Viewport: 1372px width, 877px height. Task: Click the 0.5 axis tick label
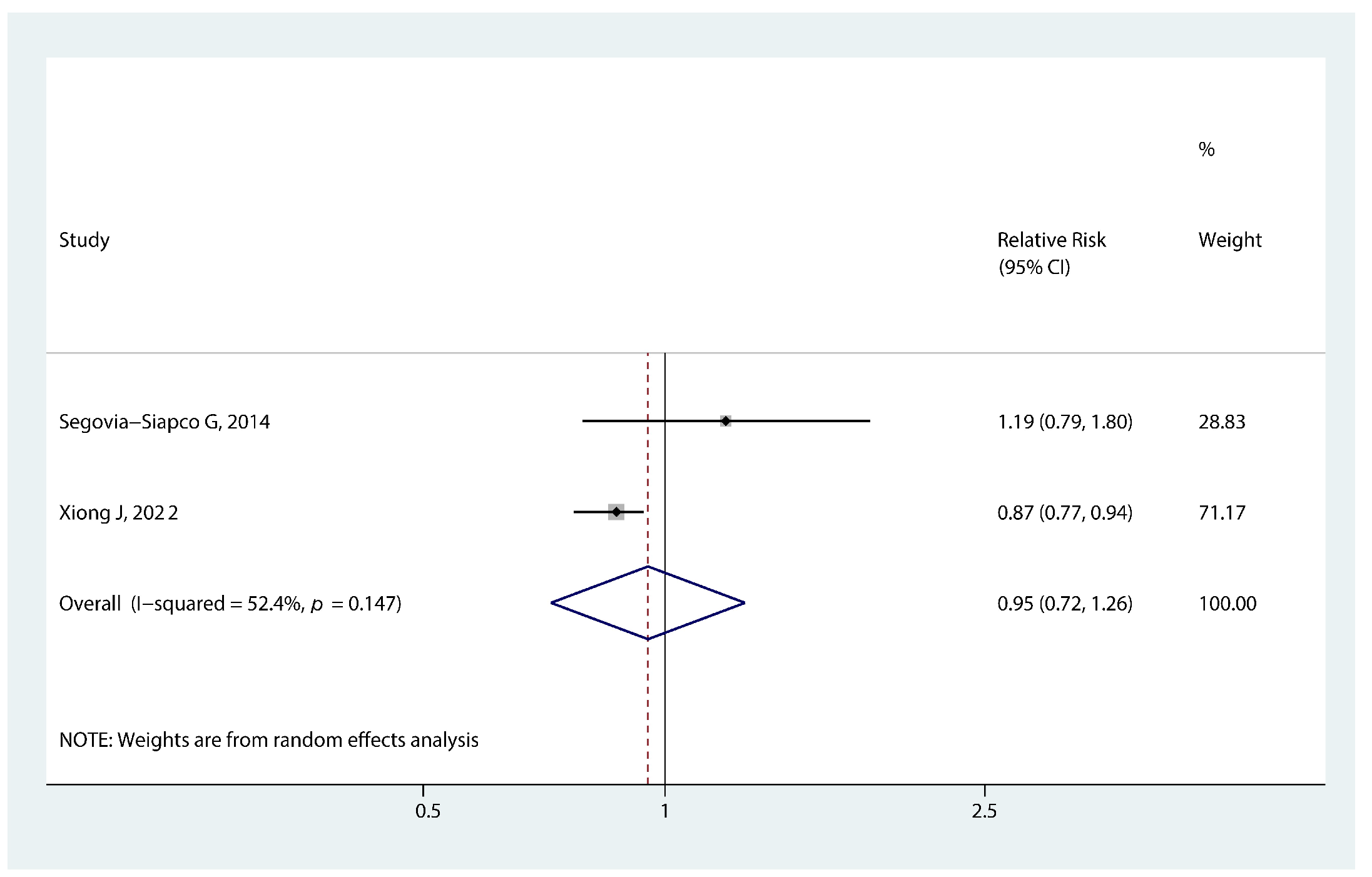(x=427, y=811)
